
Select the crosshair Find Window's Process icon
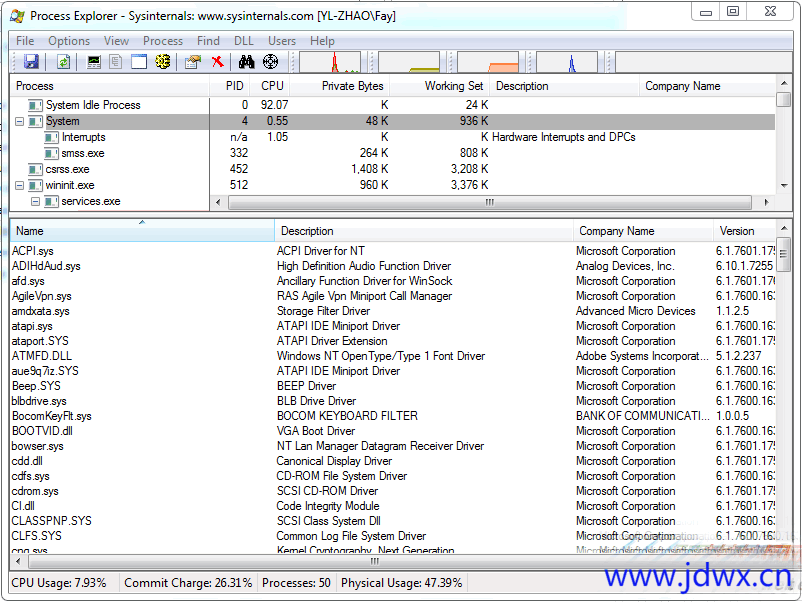[x=270, y=62]
